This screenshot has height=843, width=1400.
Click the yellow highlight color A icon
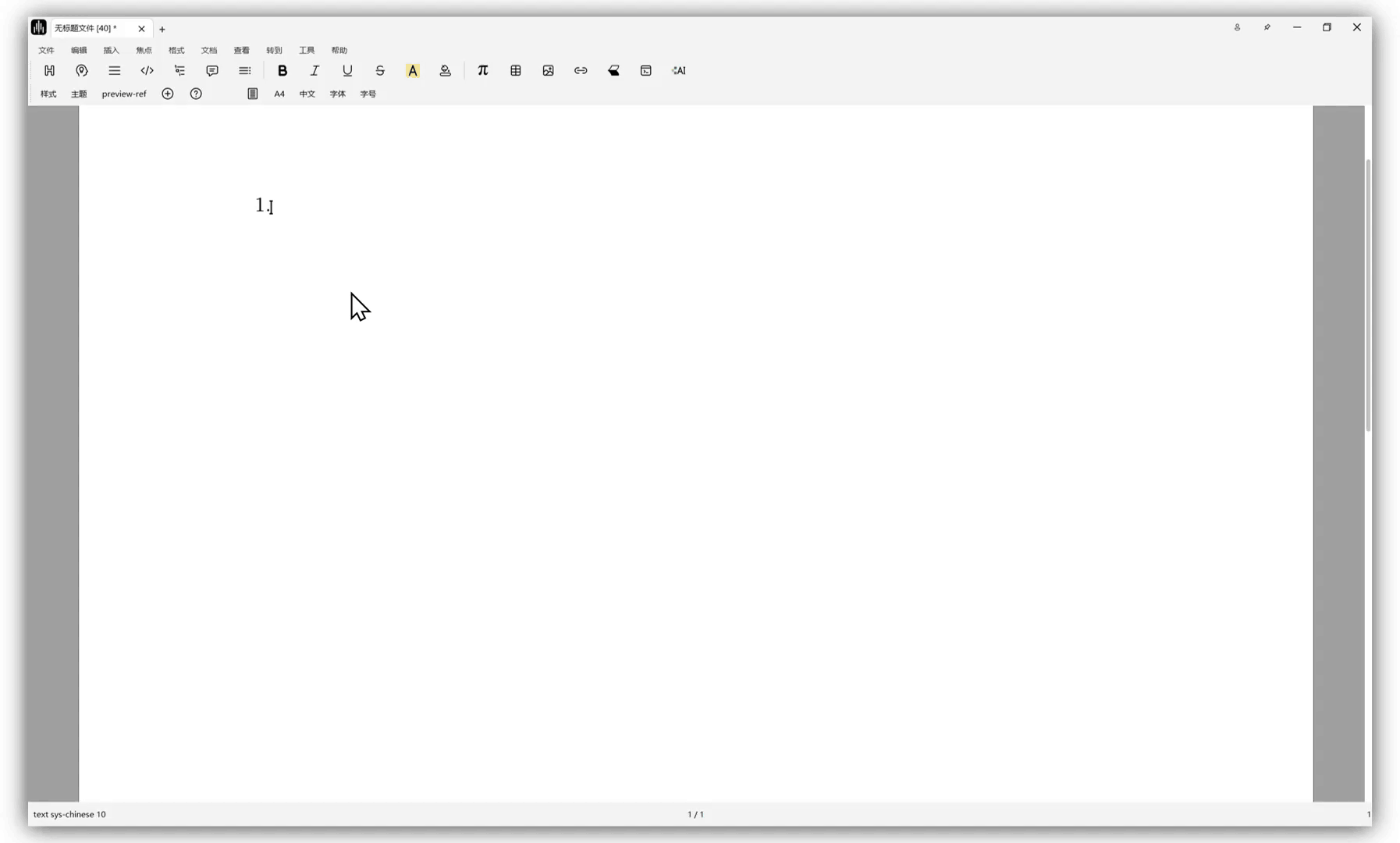412,70
